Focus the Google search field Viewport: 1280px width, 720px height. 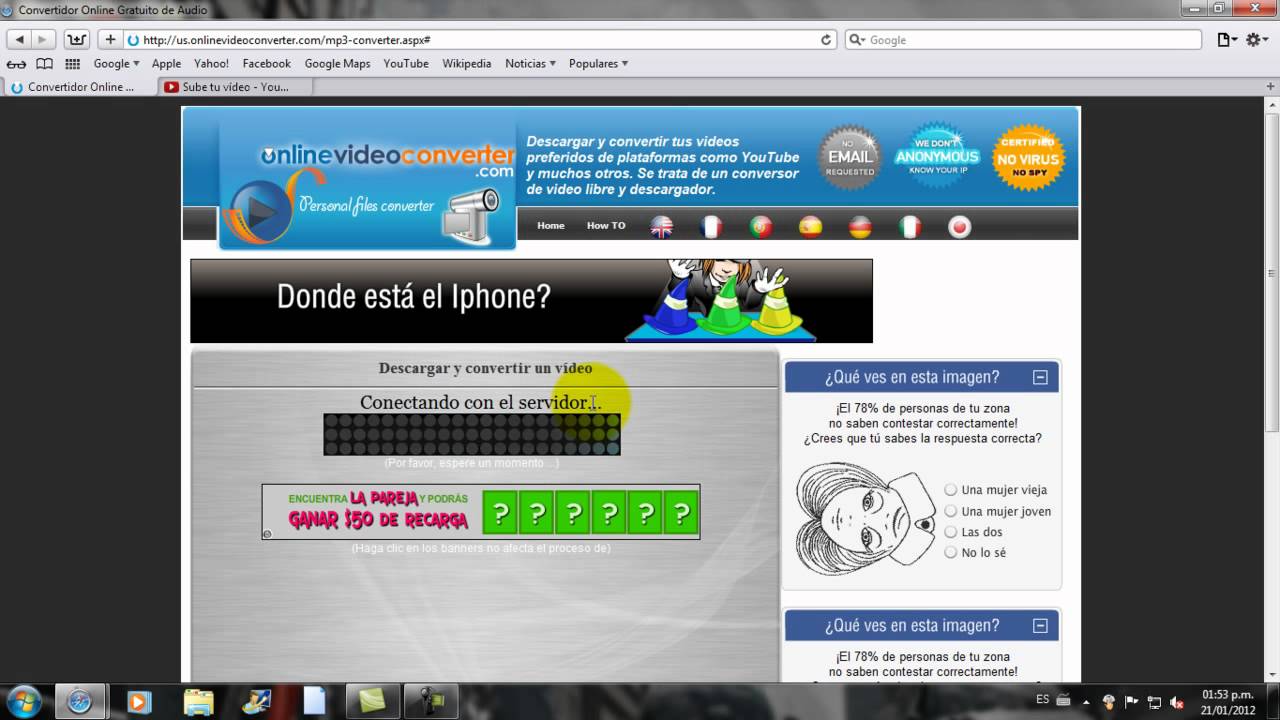click(x=1023, y=40)
